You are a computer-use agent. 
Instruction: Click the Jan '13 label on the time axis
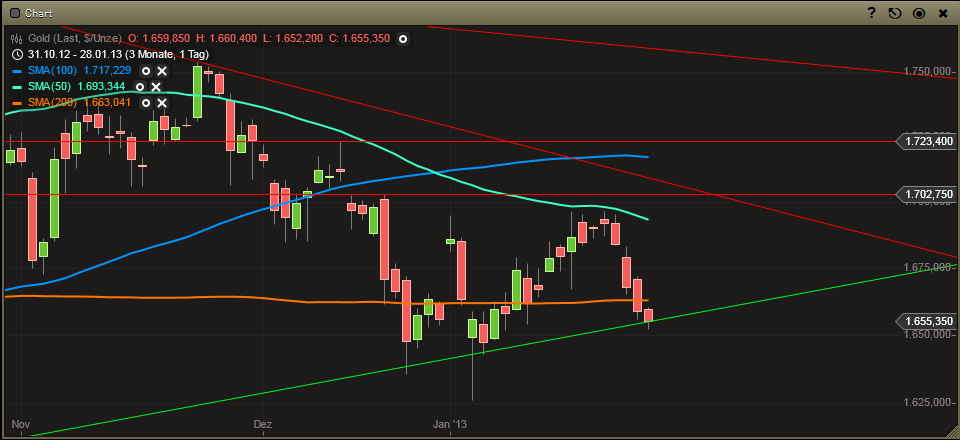(452, 424)
